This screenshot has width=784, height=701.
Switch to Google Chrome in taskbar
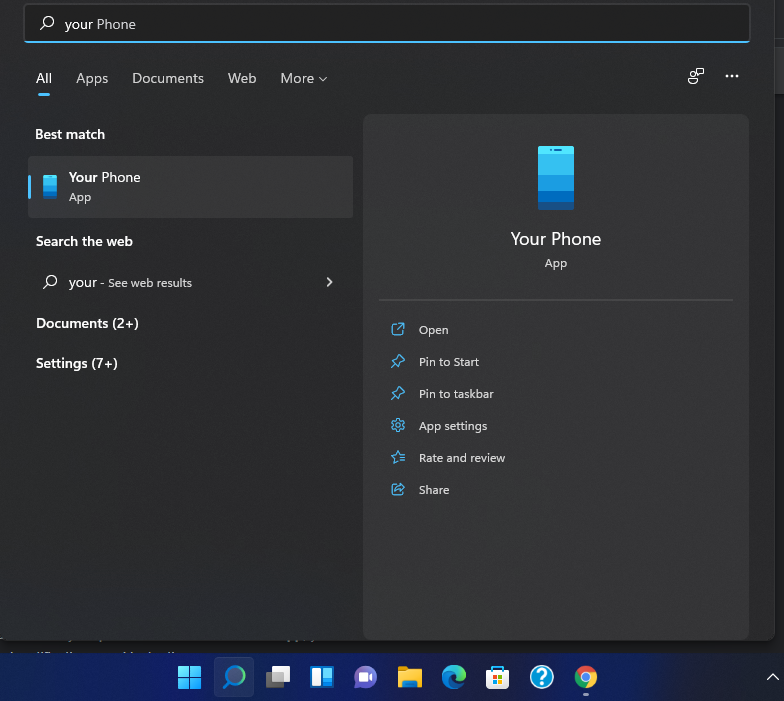pyautogui.click(x=586, y=678)
